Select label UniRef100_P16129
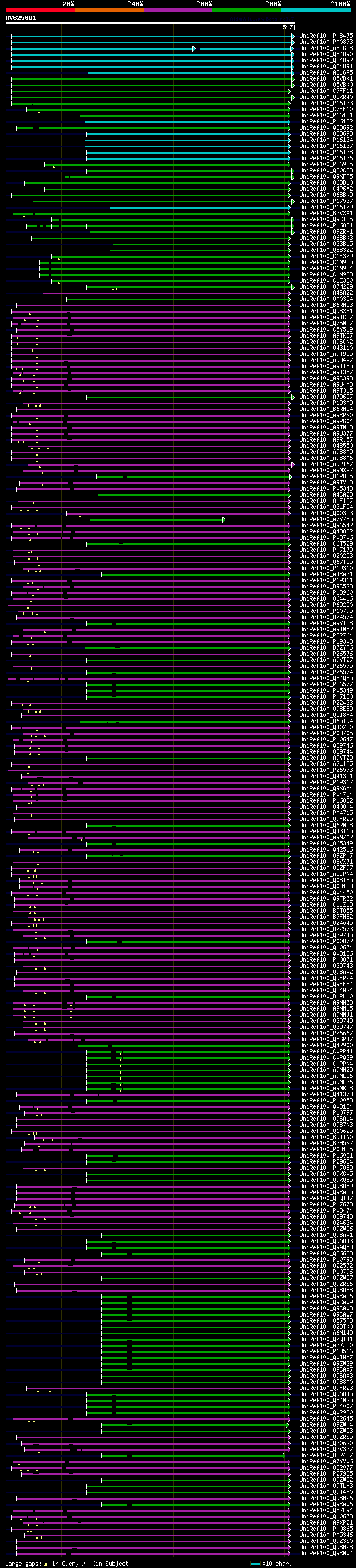The height and width of the screenshot is (1568, 356). click(325, 207)
